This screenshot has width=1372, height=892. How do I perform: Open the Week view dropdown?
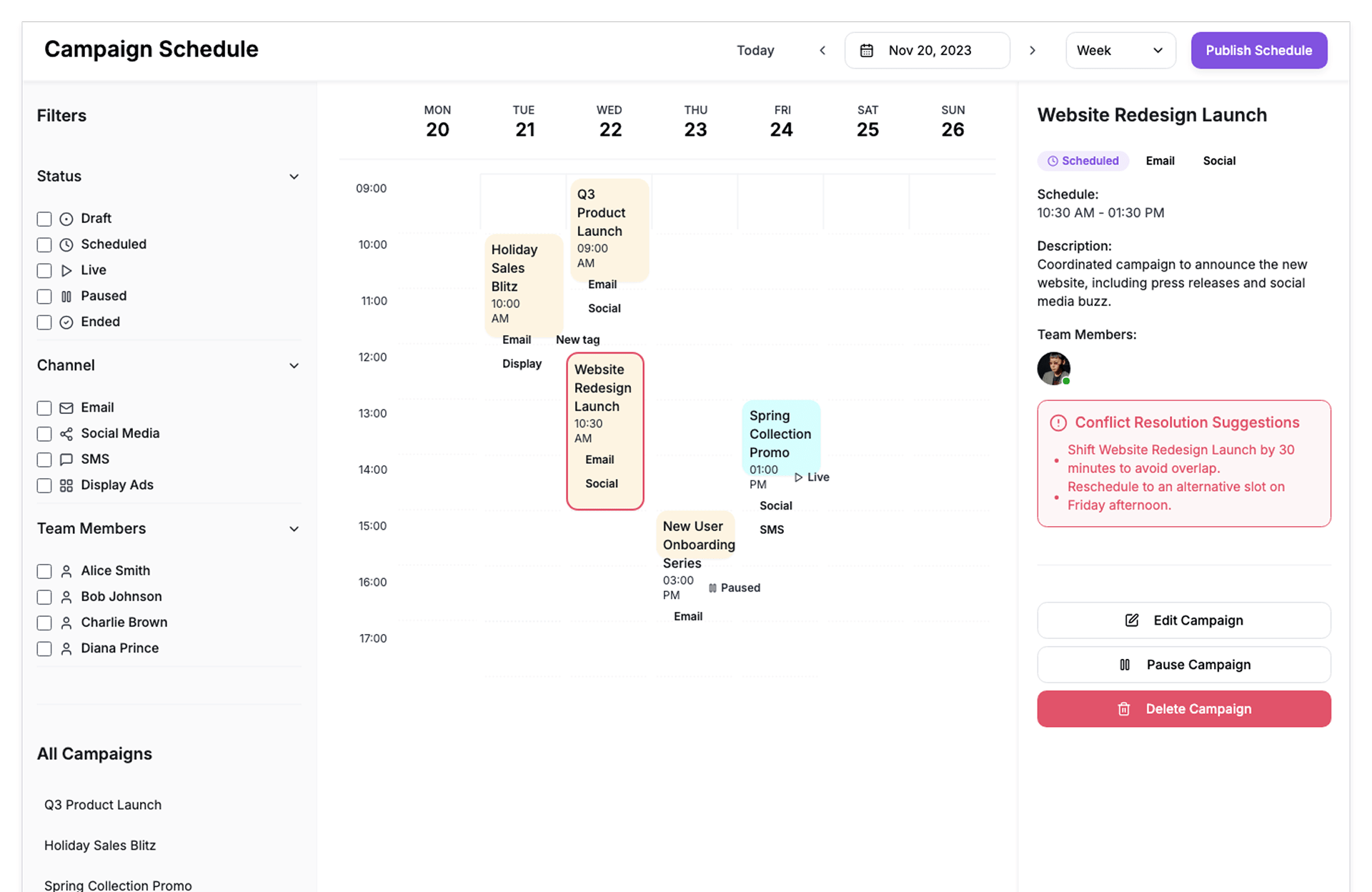pos(1120,51)
